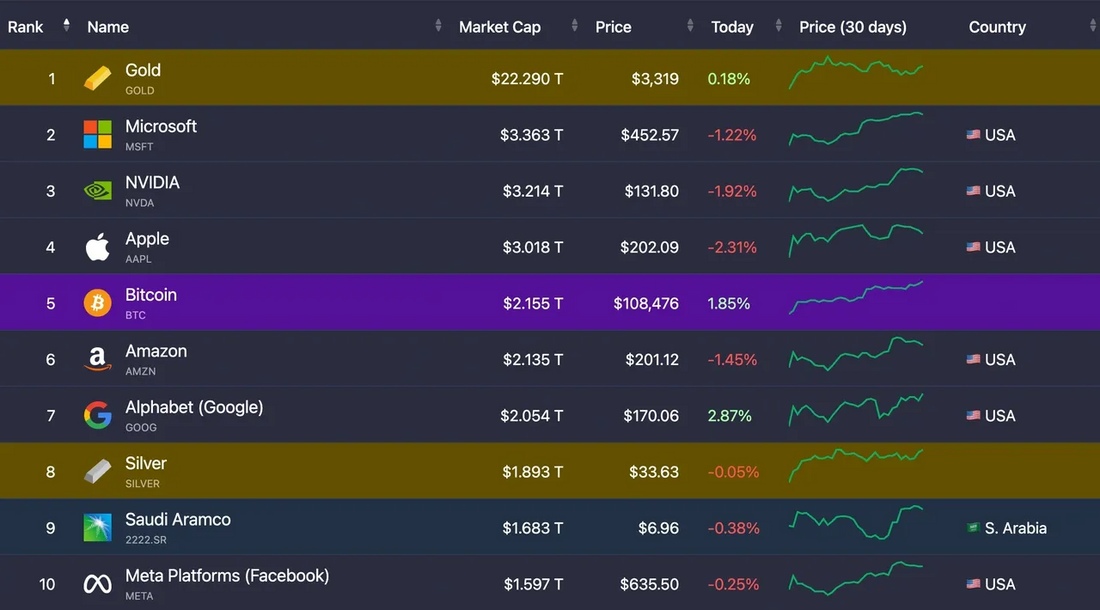Screen dimensions: 1100x610
Task: Open the Apple company link
Action: click(x=147, y=238)
